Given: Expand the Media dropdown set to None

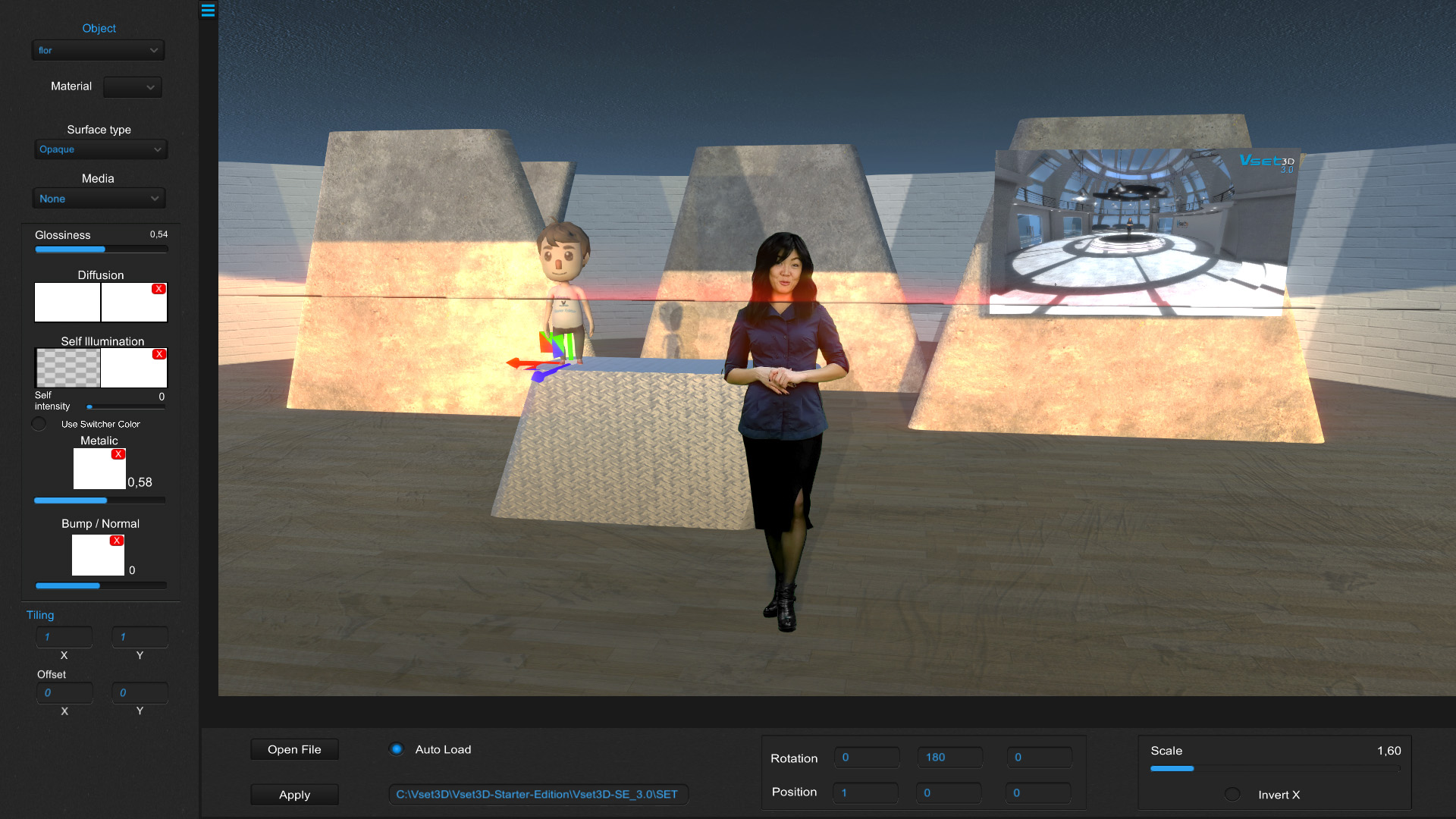Looking at the screenshot, I should 99,199.
